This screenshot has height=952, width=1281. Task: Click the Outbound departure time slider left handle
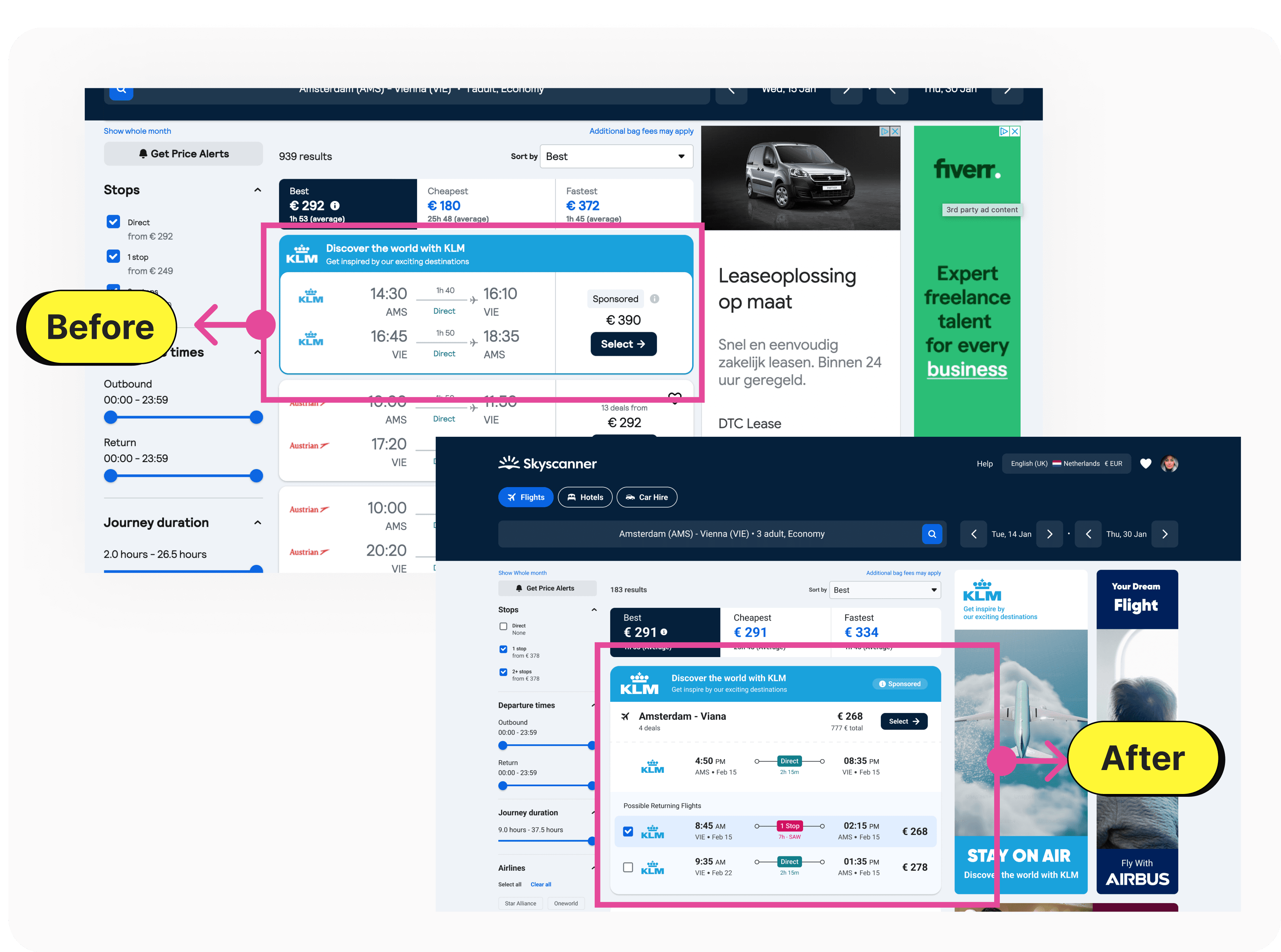pyautogui.click(x=111, y=417)
